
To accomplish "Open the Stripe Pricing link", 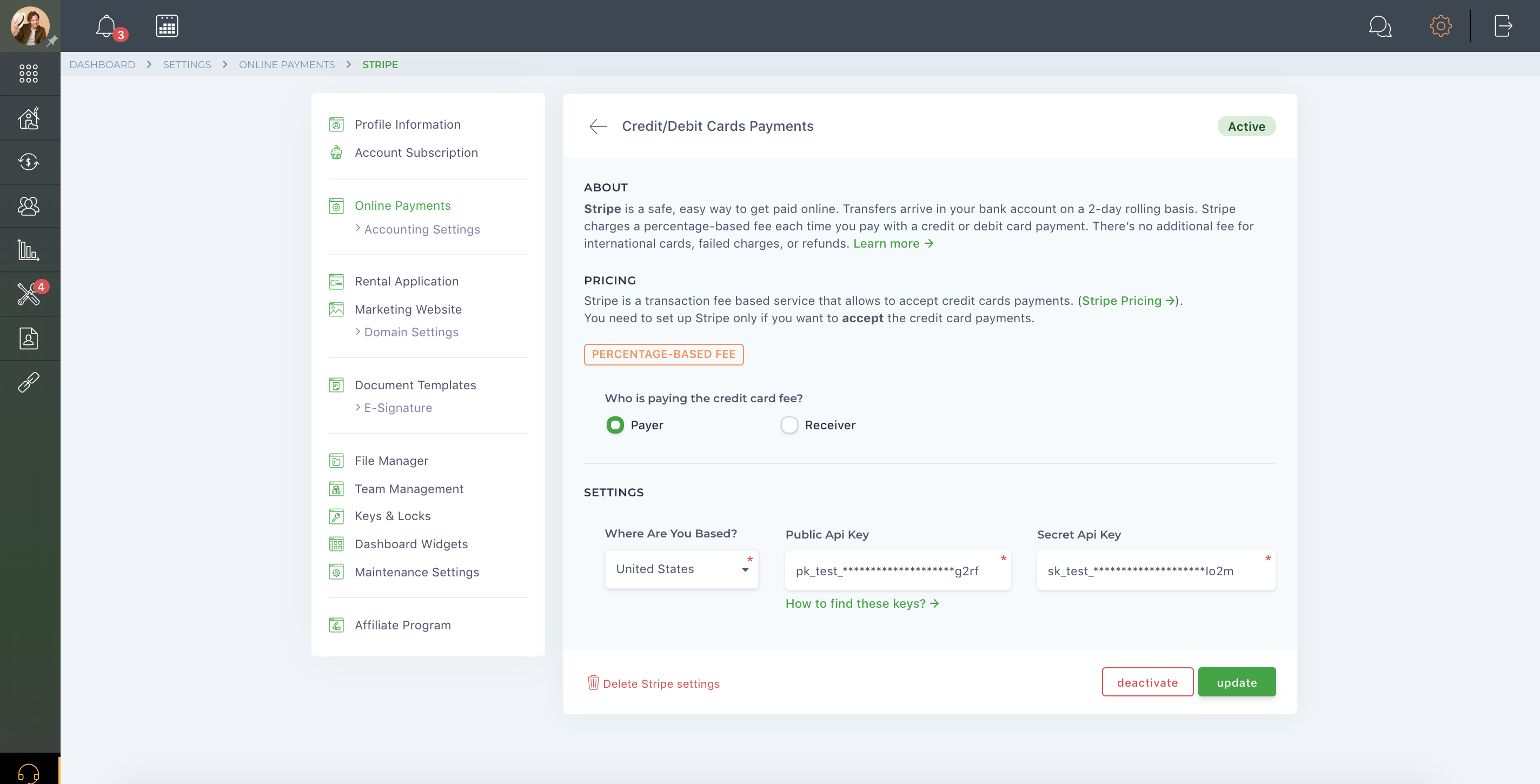I will [1128, 301].
